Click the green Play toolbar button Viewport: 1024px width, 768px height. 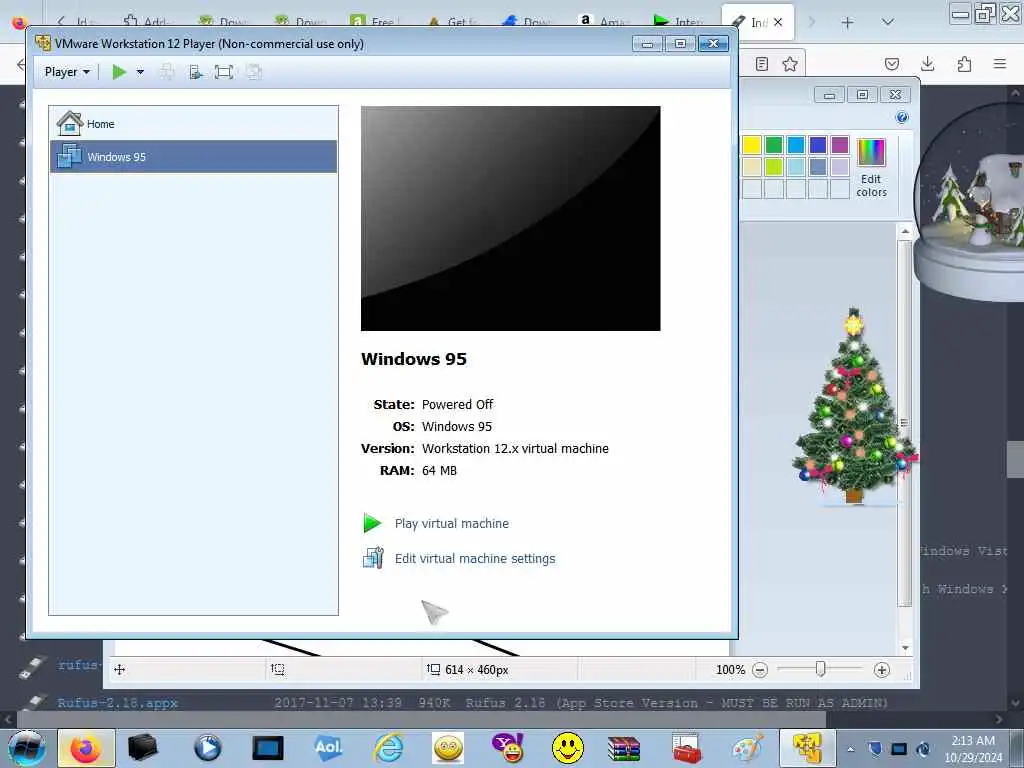pos(119,72)
